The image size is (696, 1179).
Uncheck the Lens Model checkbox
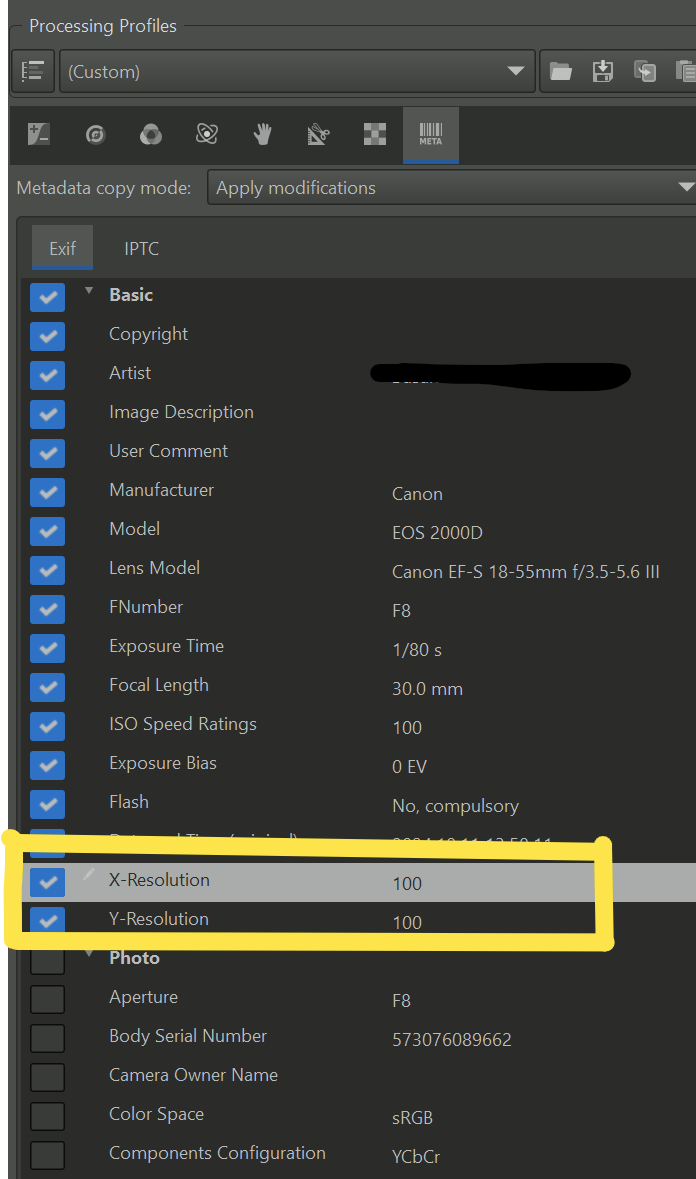(x=47, y=571)
